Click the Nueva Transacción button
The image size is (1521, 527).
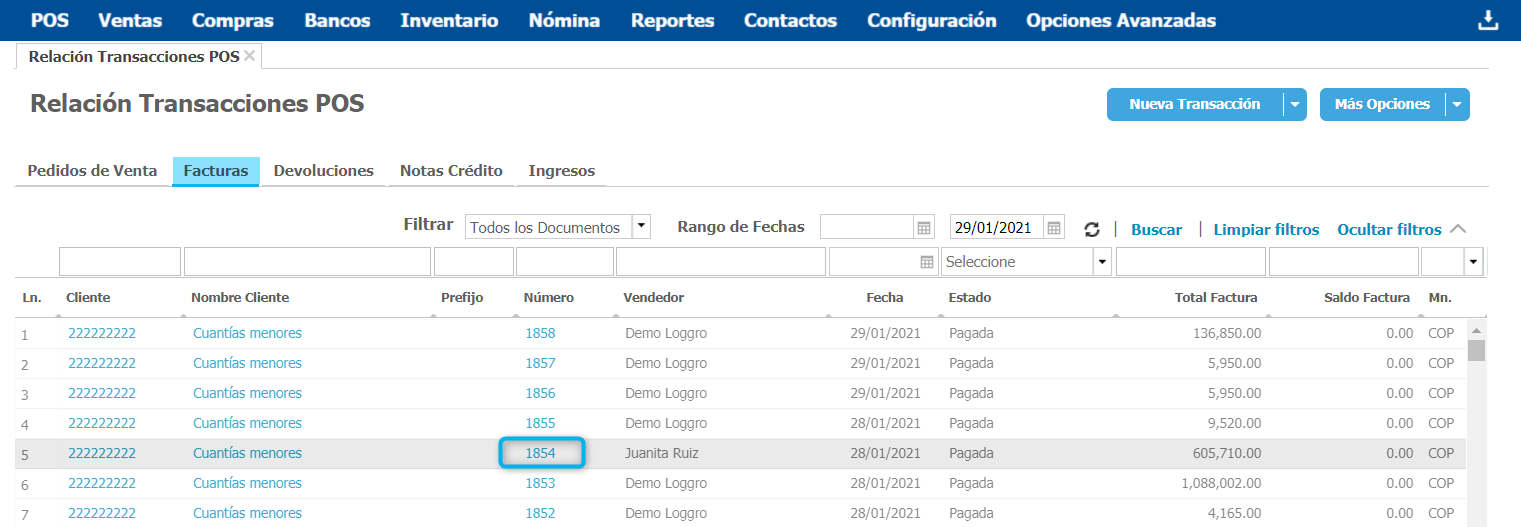click(x=1194, y=104)
